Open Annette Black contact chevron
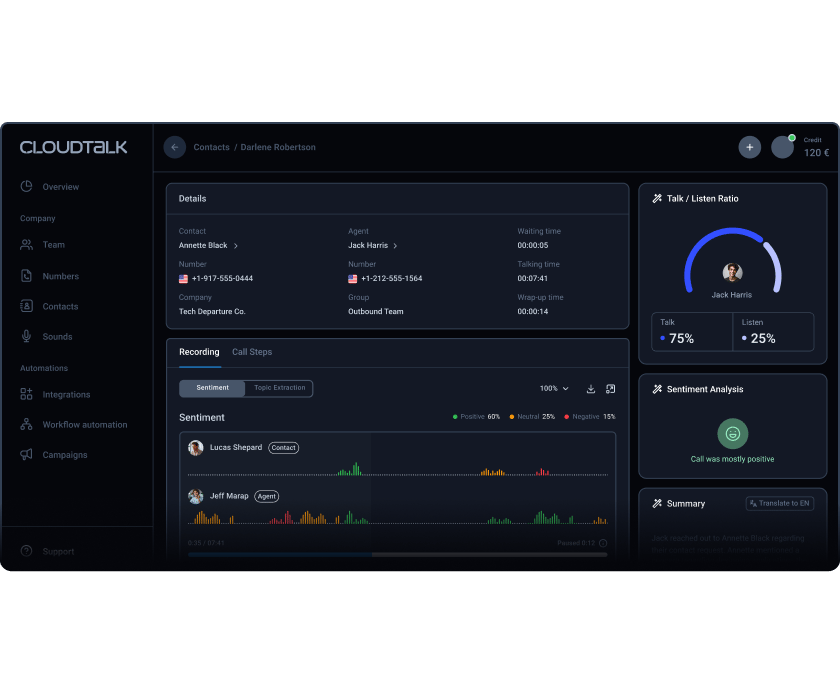This screenshot has height=690, width=840. coord(236,246)
